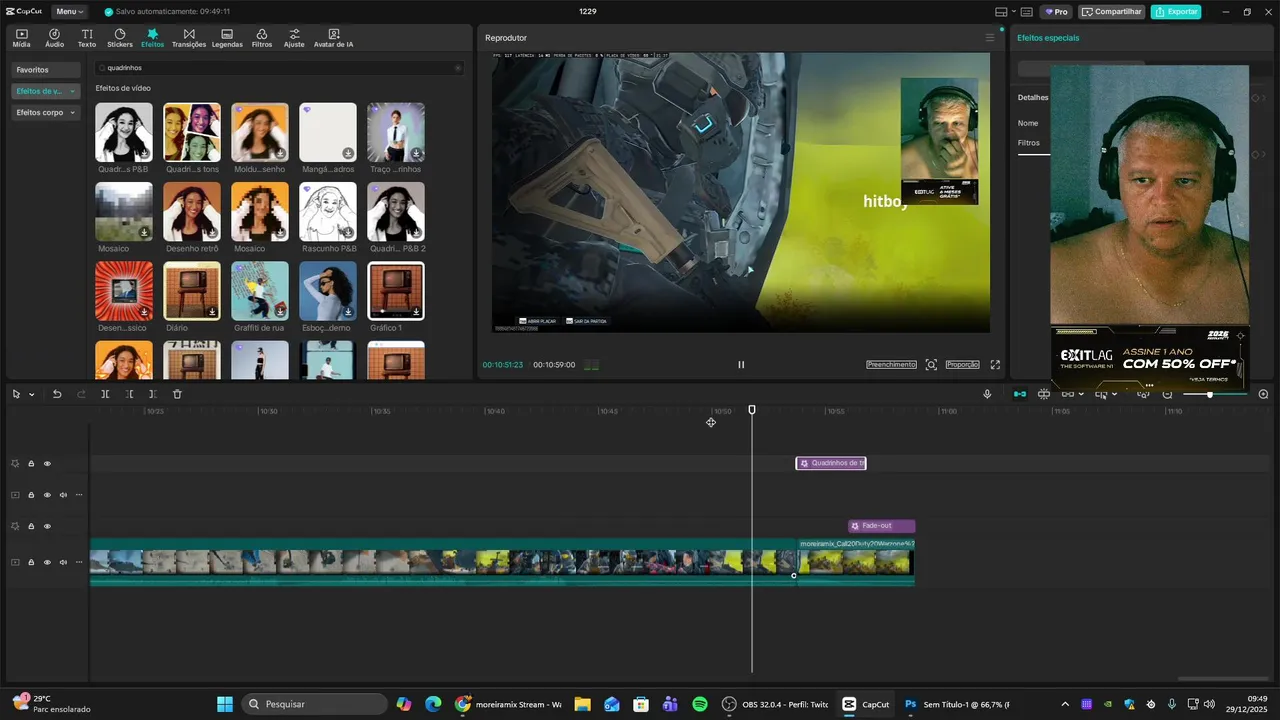Viewport: 1280px width, 720px height.
Task: Select the Desenho retrô effect thumbnail
Action: point(192,211)
